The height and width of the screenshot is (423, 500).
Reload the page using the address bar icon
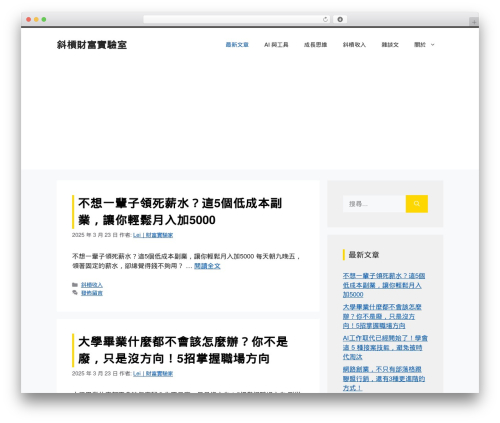325,19
